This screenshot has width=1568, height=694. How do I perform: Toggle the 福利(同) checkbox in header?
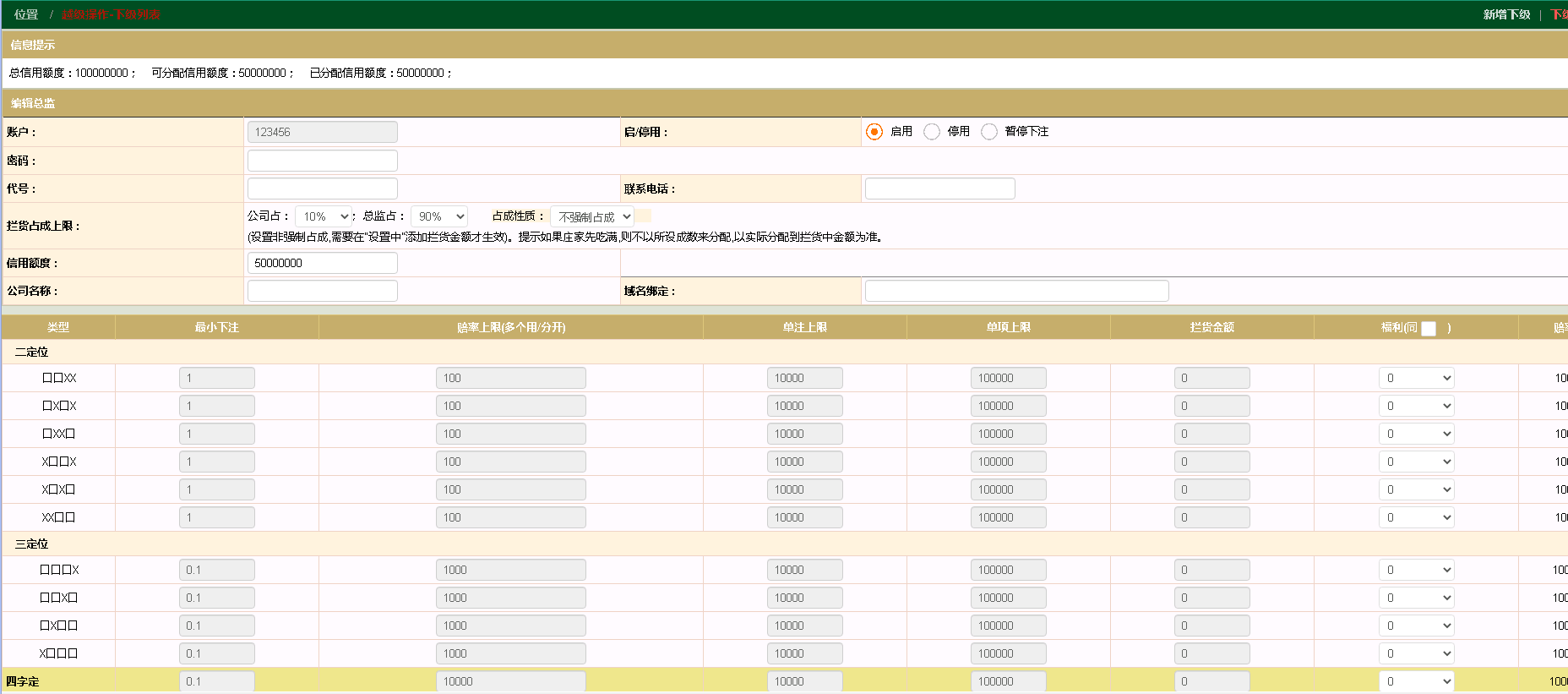(1429, 329)
